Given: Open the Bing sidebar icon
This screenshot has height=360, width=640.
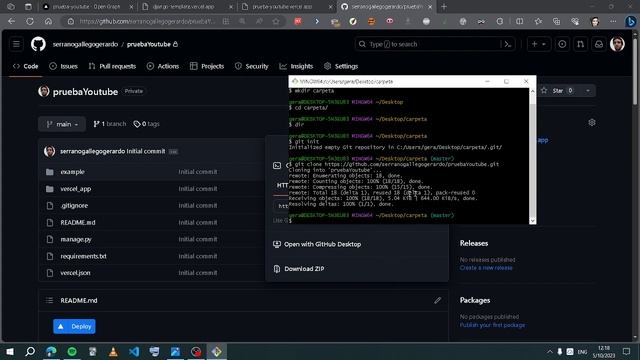Looking at the screenshot, I should 631,21.
